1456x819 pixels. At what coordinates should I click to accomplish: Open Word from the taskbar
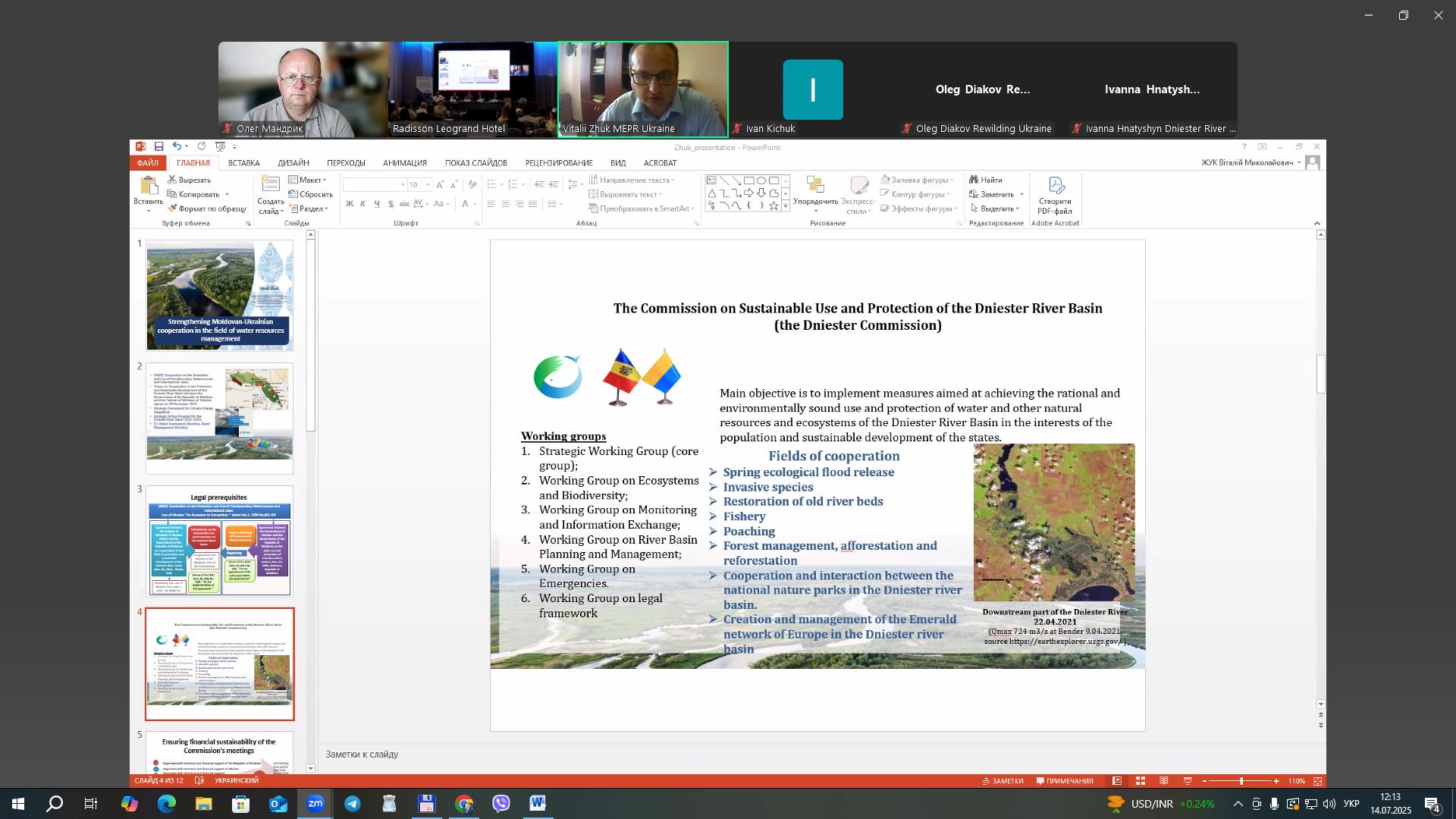click(x=538, y=804)
